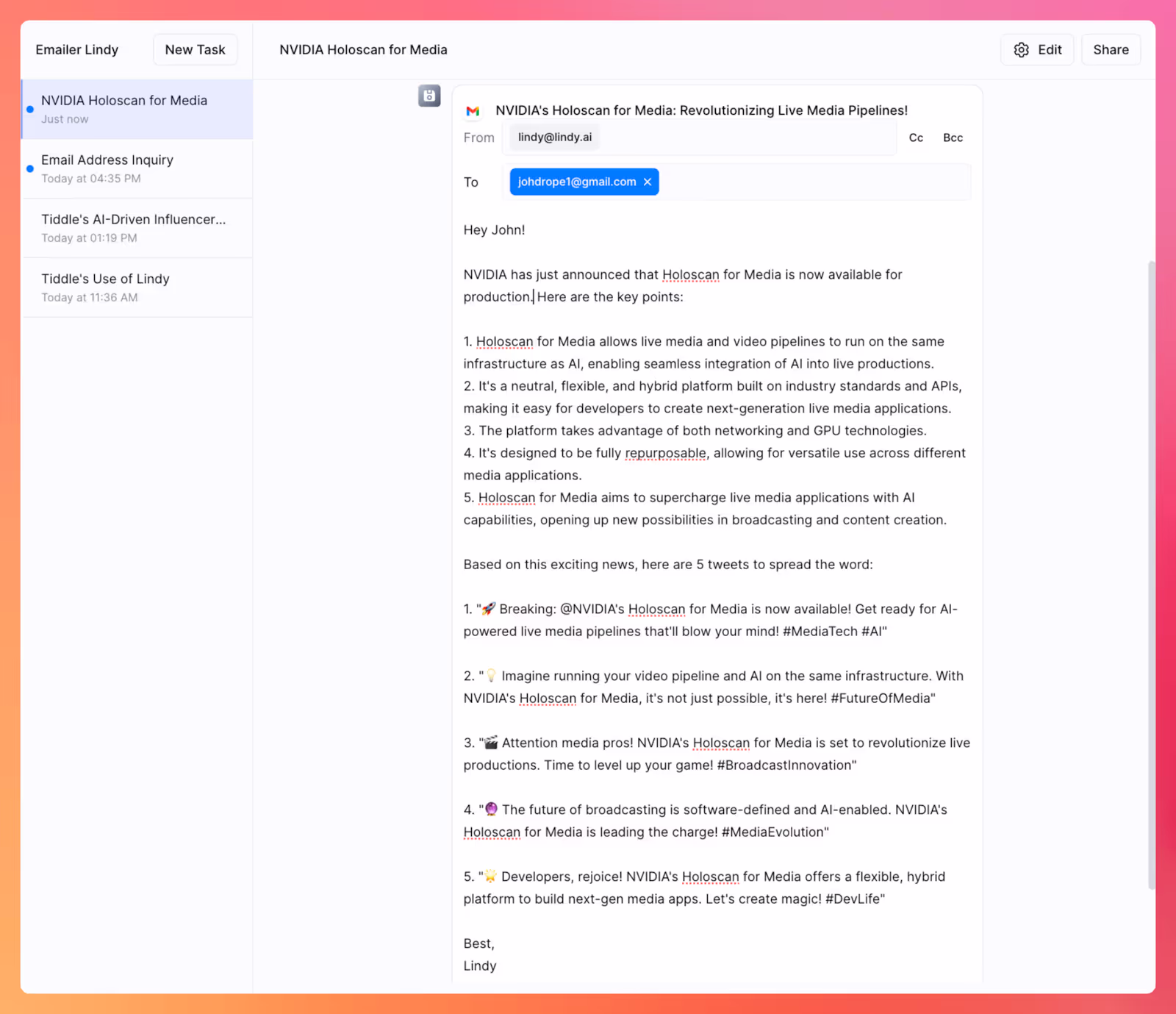
Task: Click the misspelled word 'repurposable'
Action: (665, 453)
